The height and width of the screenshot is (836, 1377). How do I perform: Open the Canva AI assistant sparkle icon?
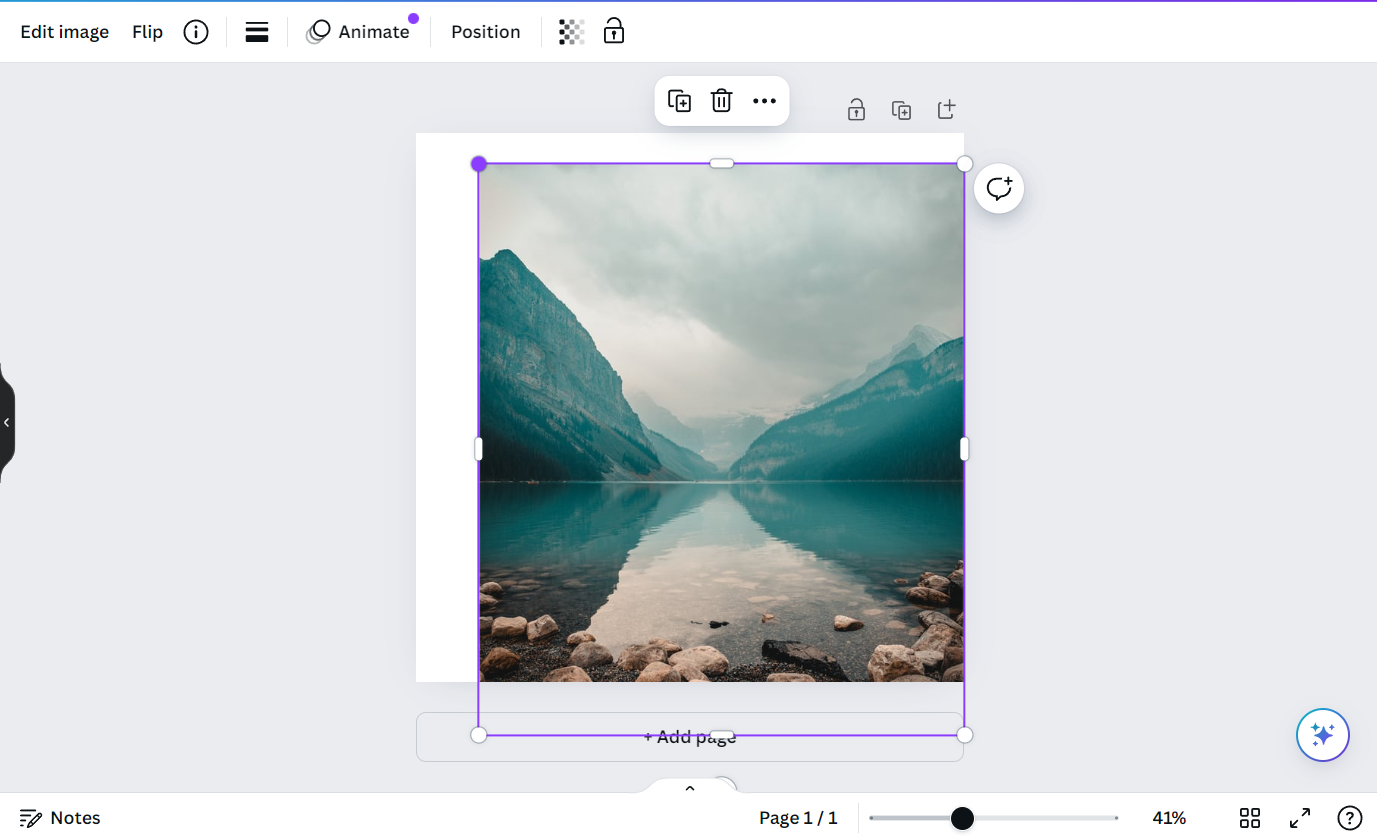(x=1322, y=735)
